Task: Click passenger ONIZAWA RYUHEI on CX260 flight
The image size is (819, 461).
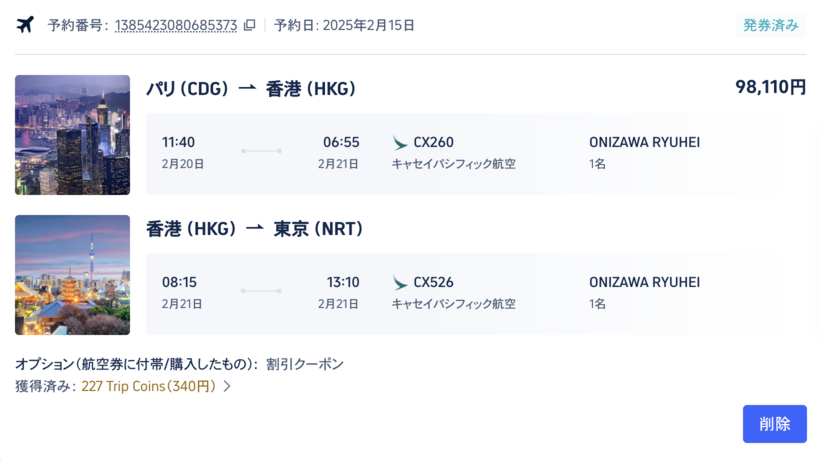Action: [x=645, y=142]
